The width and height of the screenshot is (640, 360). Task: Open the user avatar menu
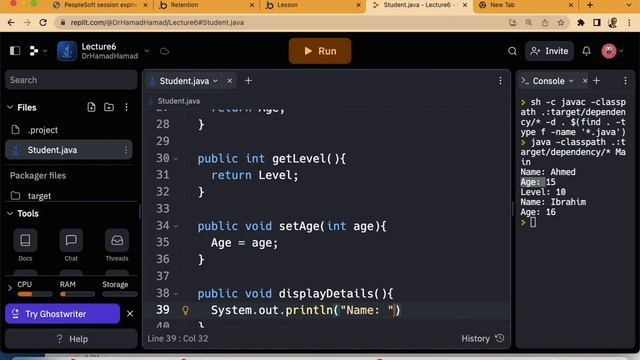click(609, 51)
